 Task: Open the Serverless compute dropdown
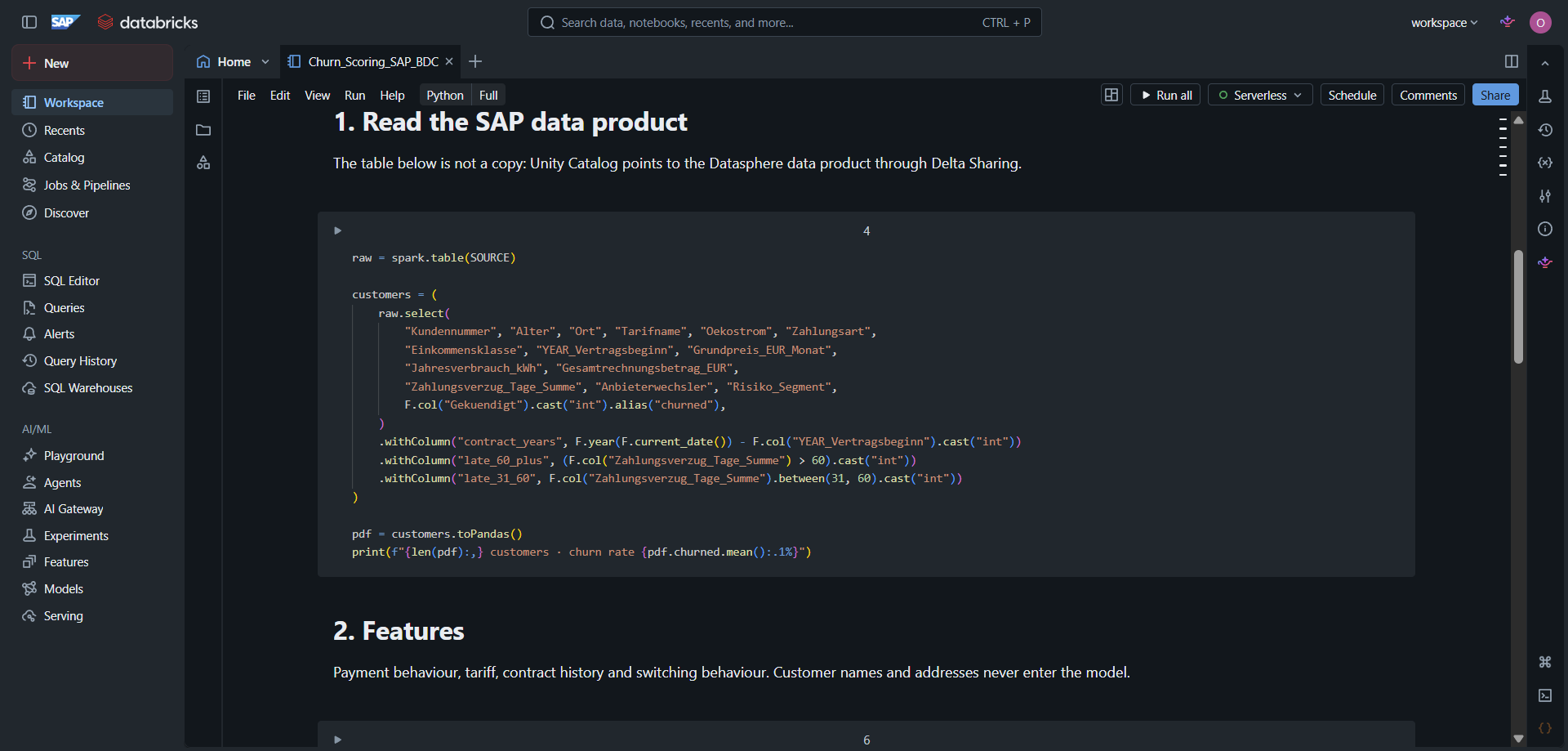pyautogui.click(x=1260, y=95)
